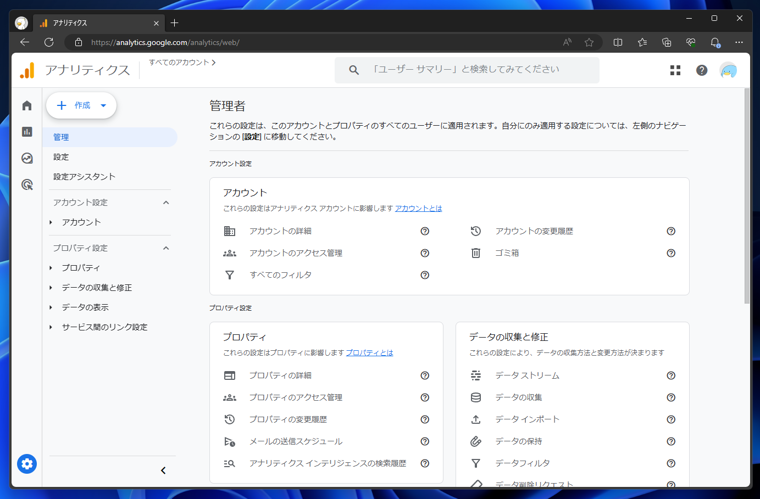Open すべてのアカウント account selector
The width and height of the screenshot is (760, 499).
[x=182, y=62]
